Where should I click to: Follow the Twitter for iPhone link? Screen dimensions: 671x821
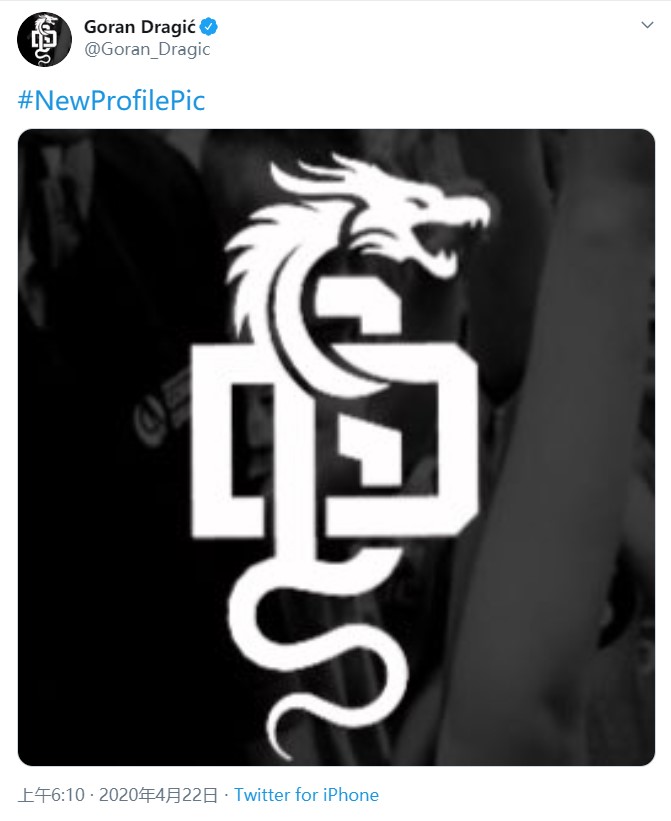point(306,795)
